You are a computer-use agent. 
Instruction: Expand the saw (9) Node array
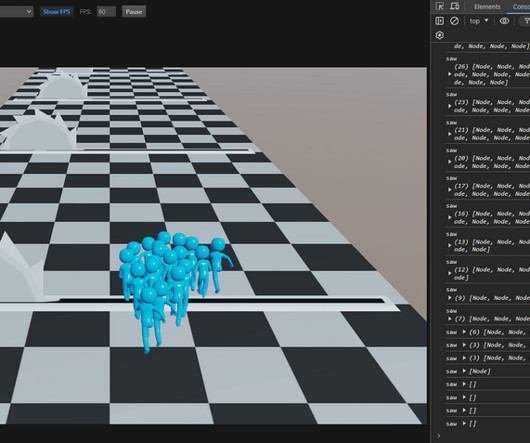(450, 298)
